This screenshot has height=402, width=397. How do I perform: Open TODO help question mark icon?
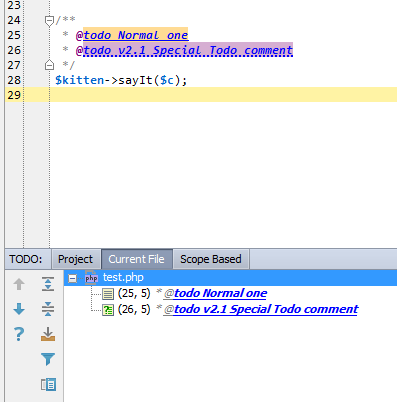(19, 334)
